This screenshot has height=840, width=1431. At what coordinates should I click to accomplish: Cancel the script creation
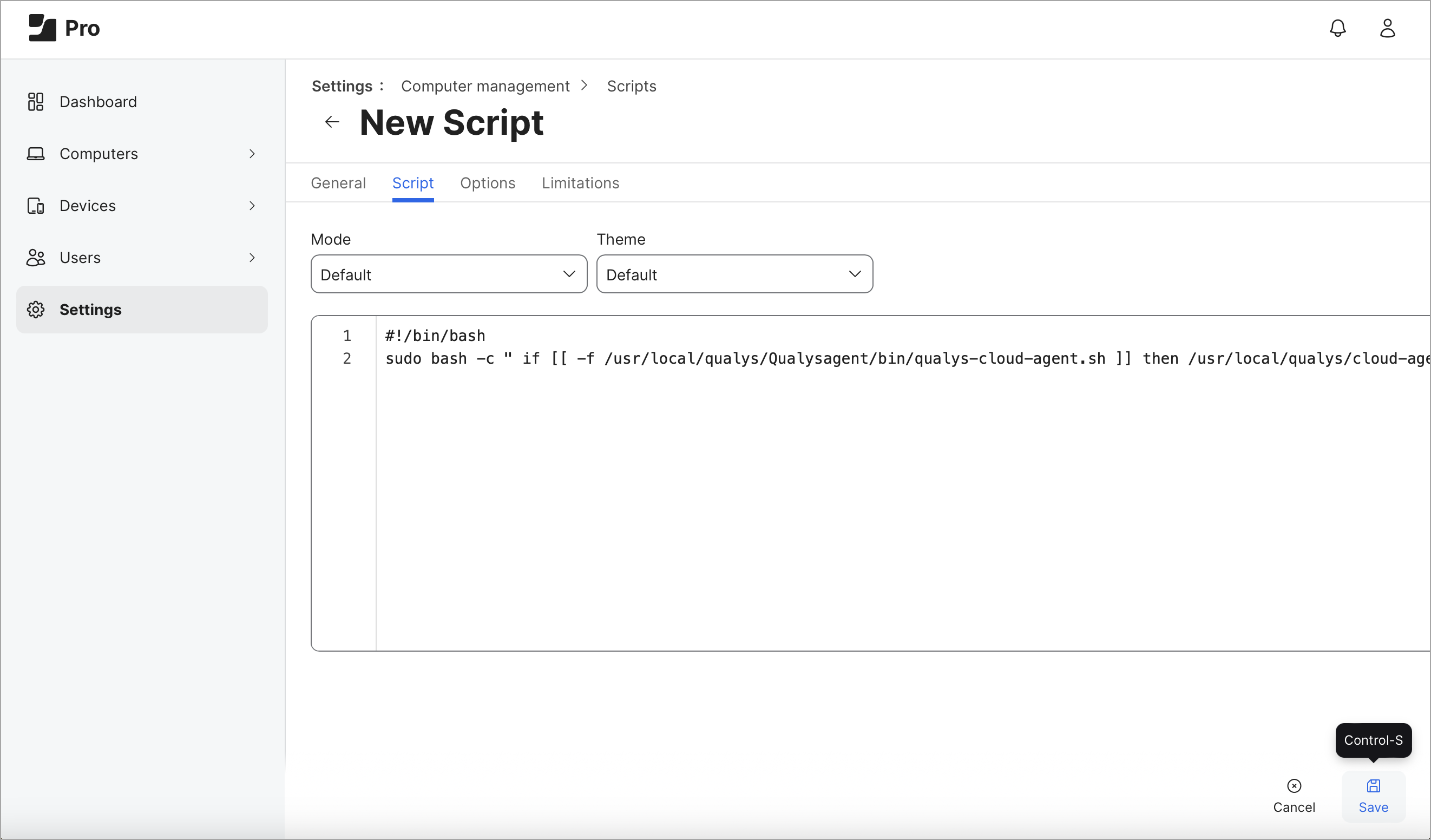click(x=1294, y=796)
